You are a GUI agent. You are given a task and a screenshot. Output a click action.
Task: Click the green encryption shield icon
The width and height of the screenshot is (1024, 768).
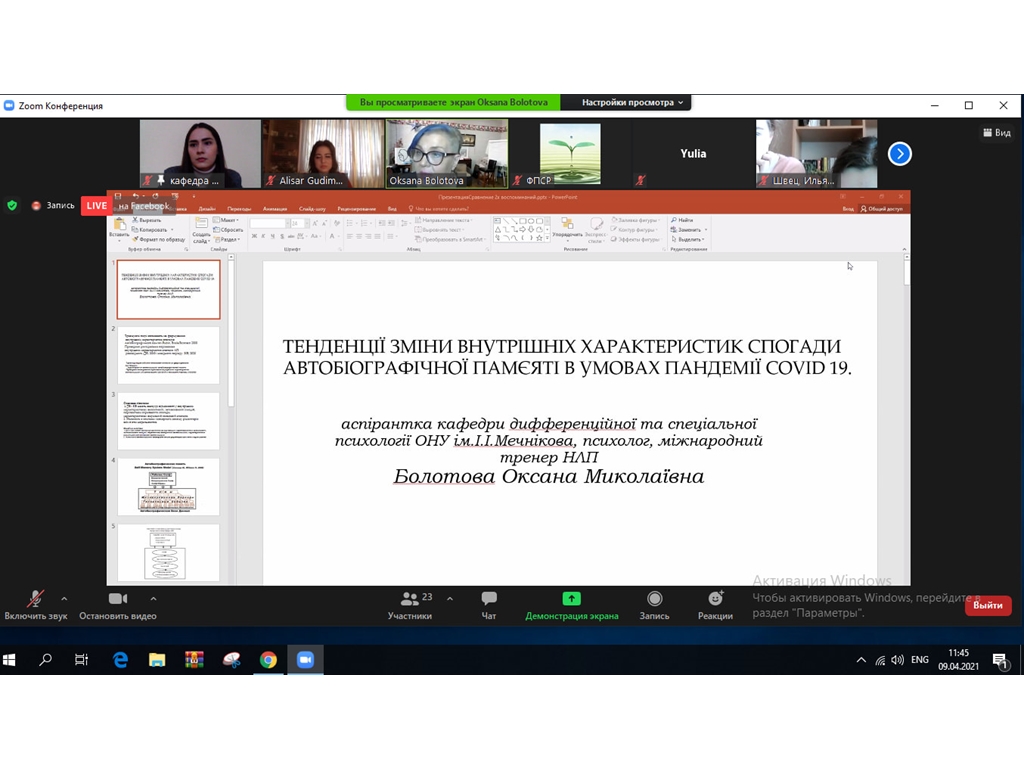(x=12, y=206)
